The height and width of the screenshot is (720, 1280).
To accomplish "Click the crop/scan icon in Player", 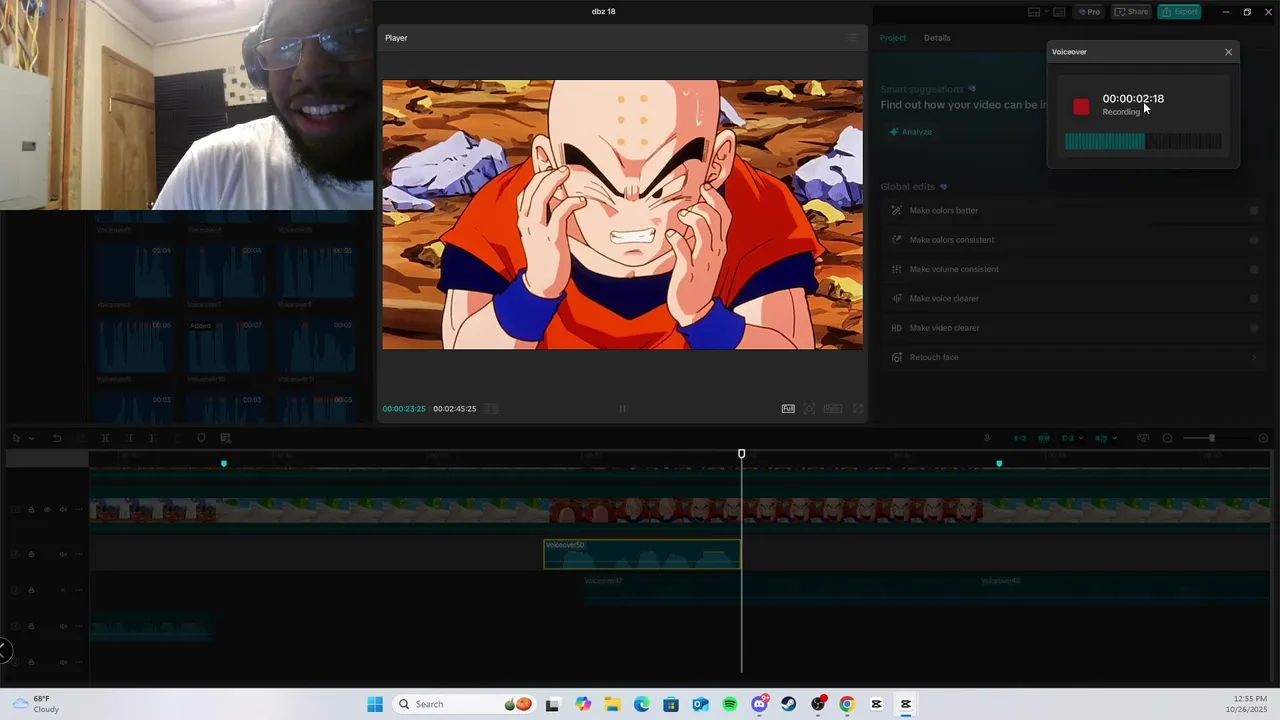I will 809,409.
